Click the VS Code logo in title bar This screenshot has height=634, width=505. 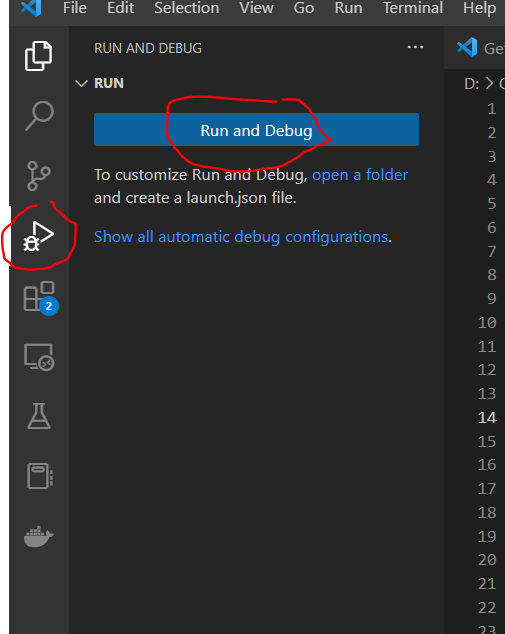[x=31, y=7]
